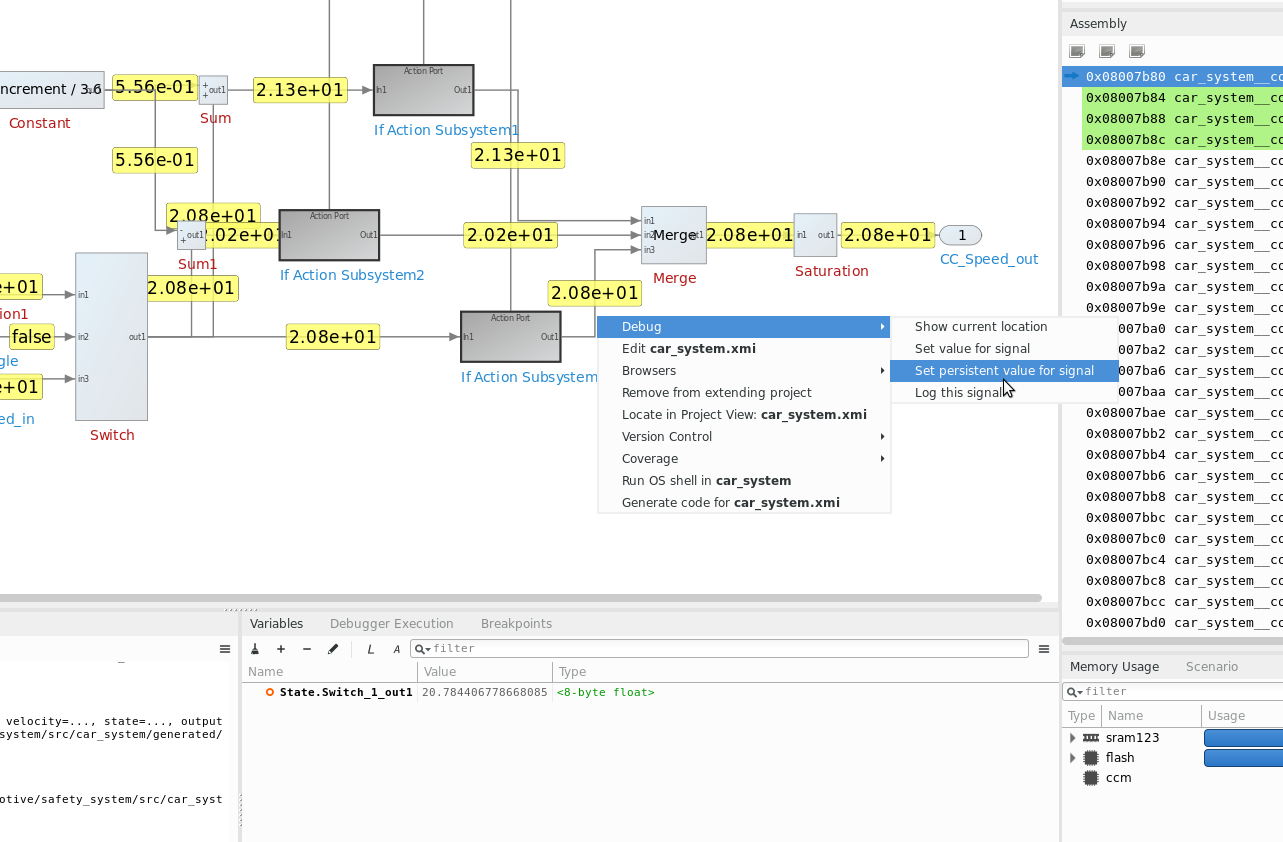1283x842 pixels.
Task: Choose Generate code for car_system.xmi
Action: click(744, 503)
